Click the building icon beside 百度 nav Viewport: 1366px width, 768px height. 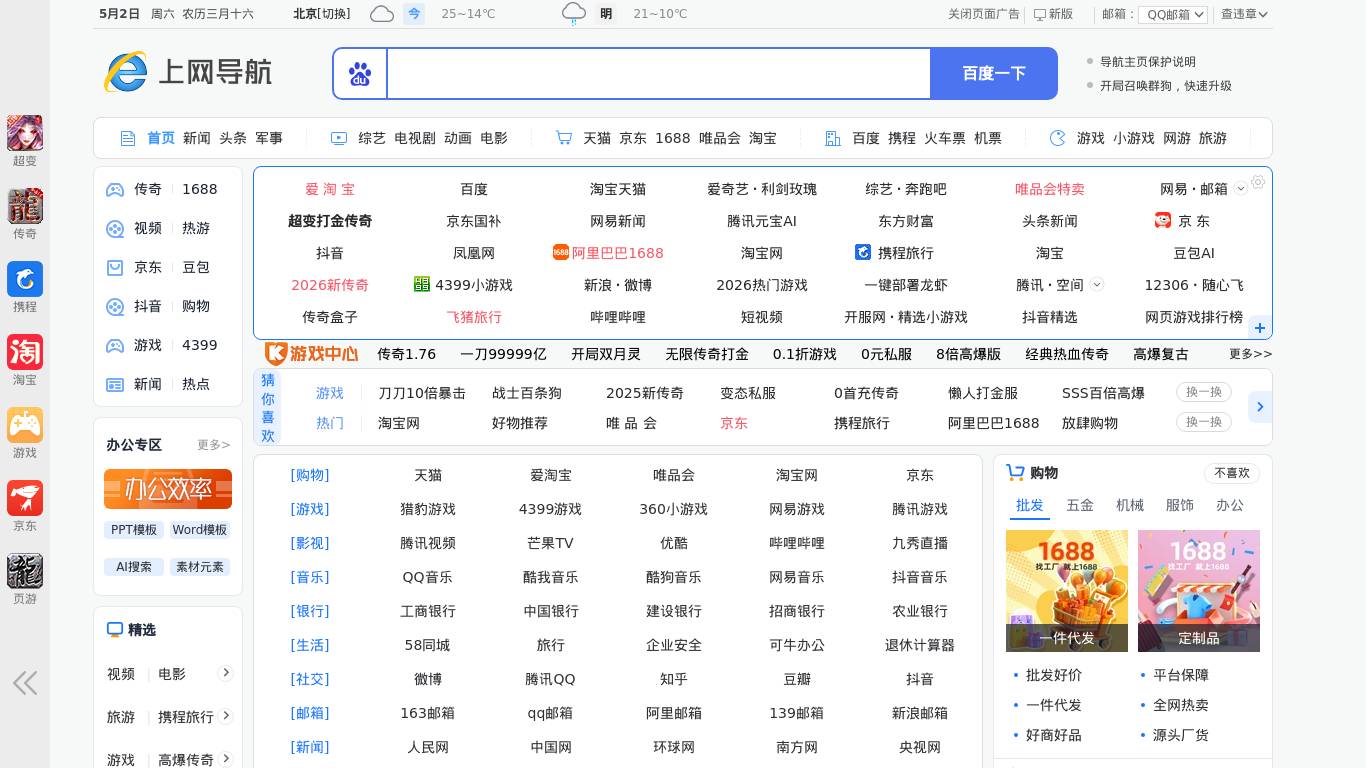[x=832, y=138]
